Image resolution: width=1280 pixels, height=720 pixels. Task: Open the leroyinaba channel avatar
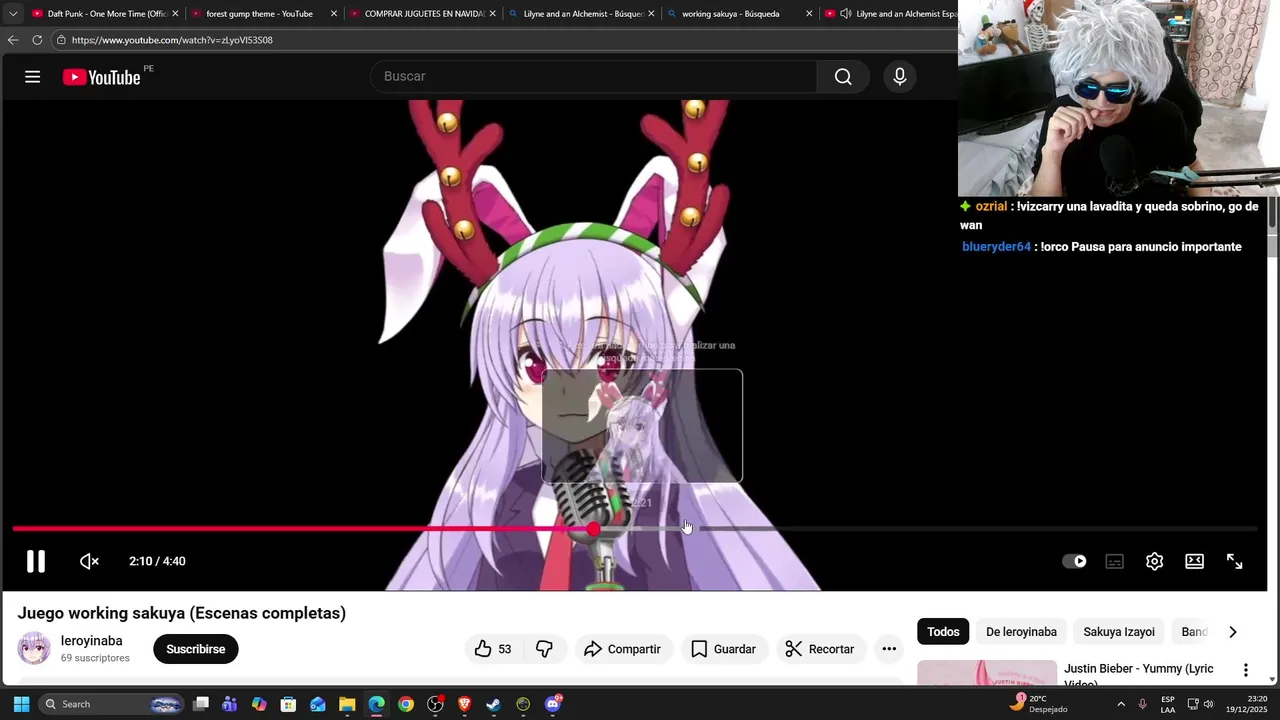pos(34,648)
